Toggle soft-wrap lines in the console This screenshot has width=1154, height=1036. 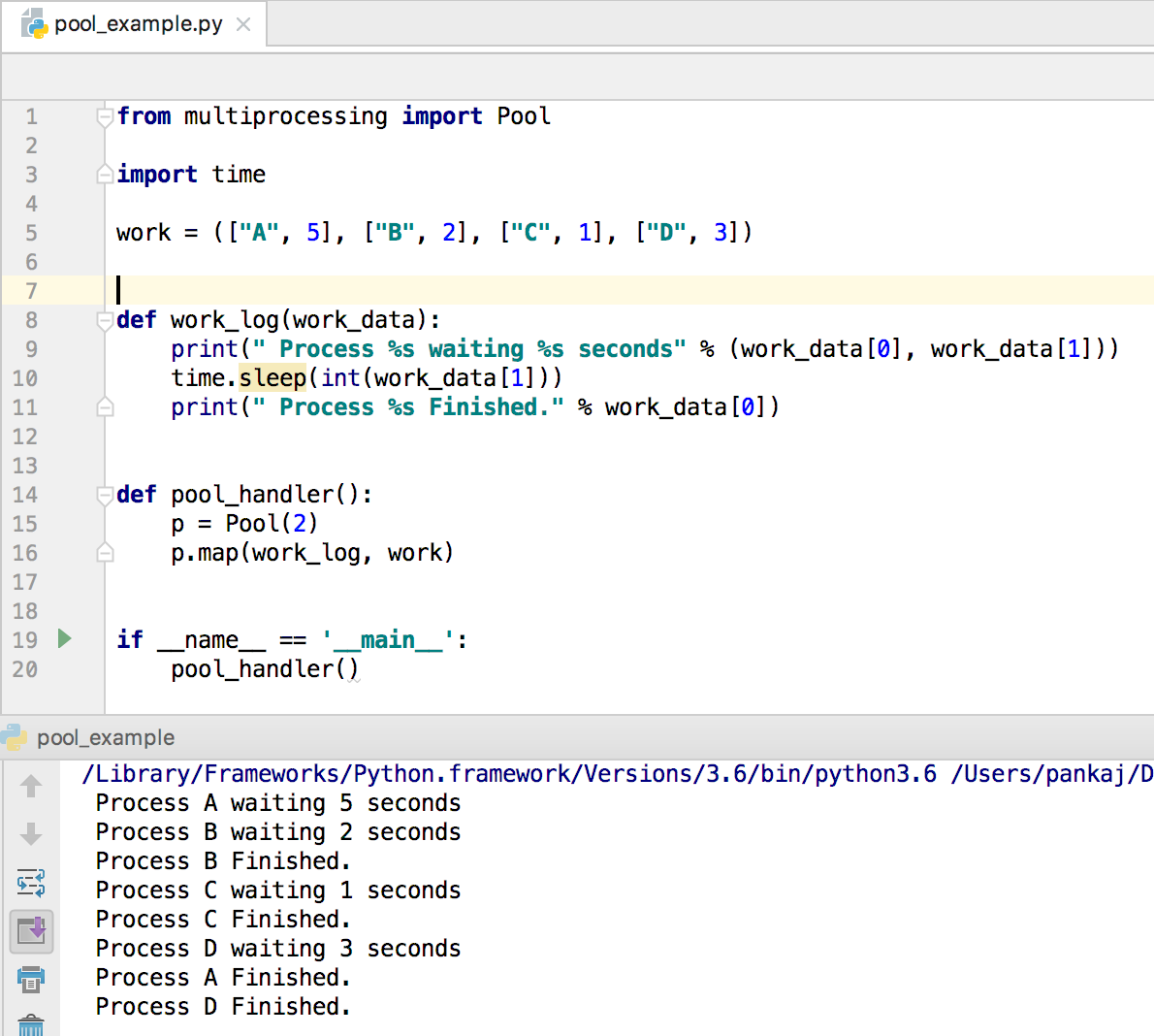click(x=31, y=883)
